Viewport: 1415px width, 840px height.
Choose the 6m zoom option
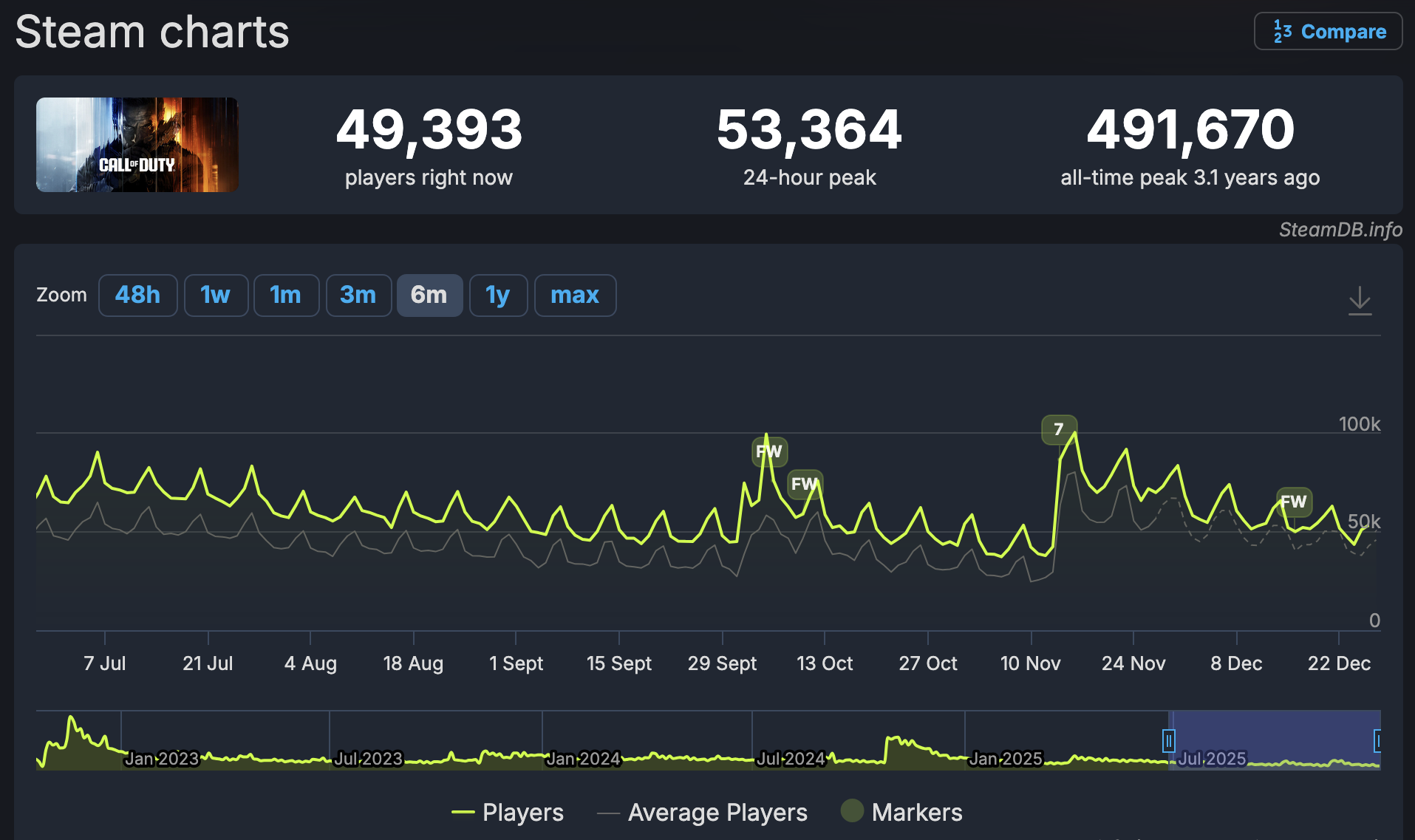point(429,296)
